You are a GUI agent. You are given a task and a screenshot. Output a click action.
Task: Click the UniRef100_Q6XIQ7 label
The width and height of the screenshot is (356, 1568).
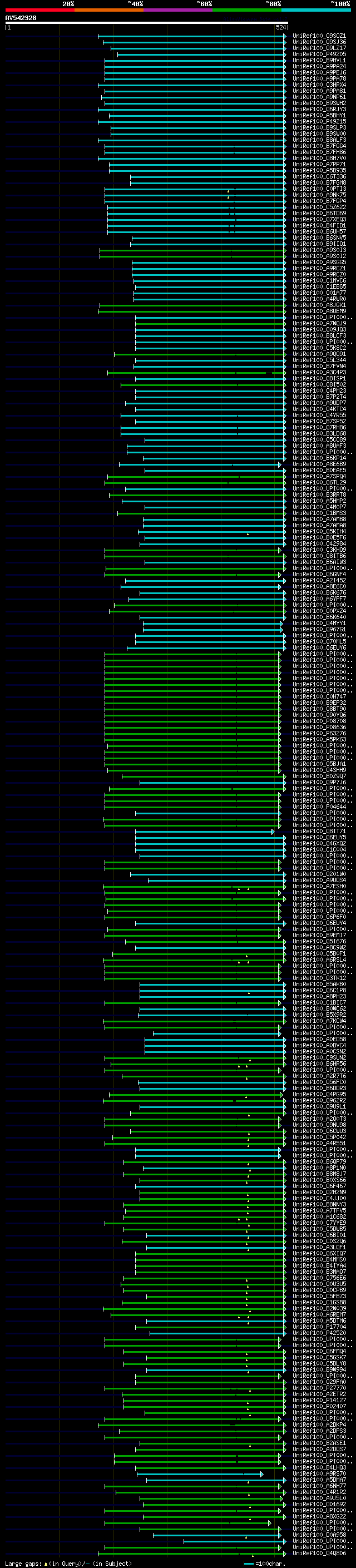pos(319,1253)
